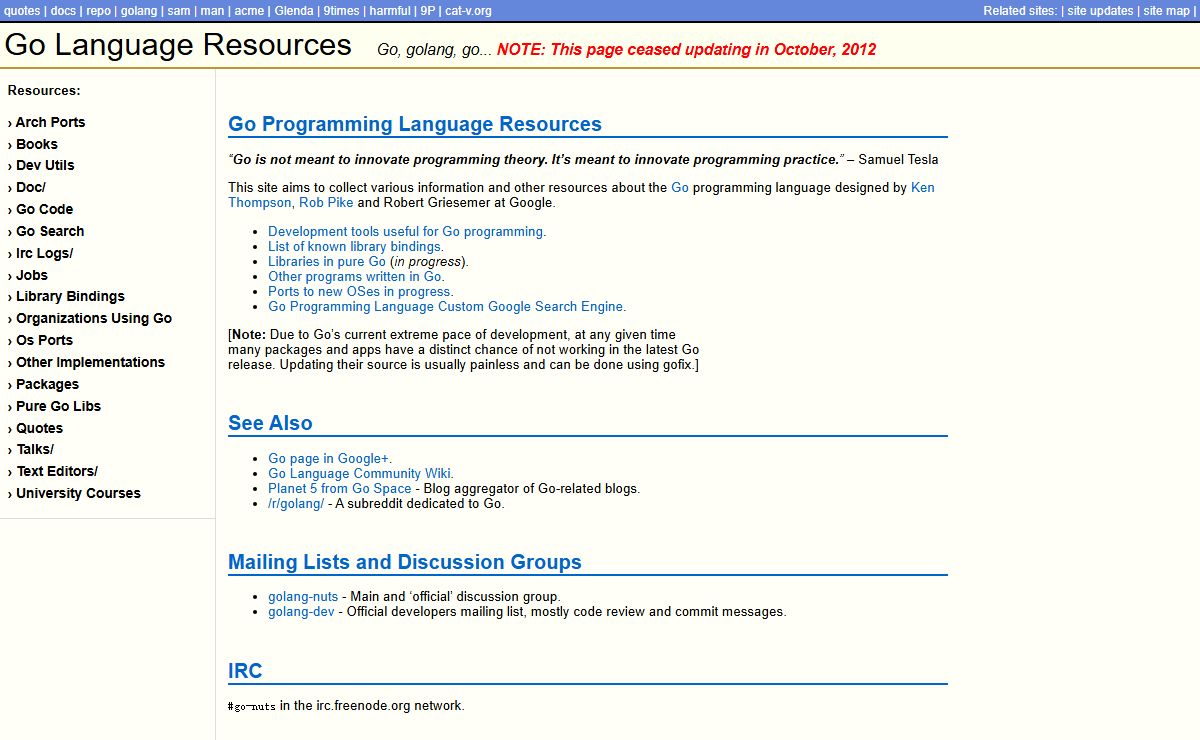Select Packages in sidebar
1200x740 pixels.
tap(47, 384)
